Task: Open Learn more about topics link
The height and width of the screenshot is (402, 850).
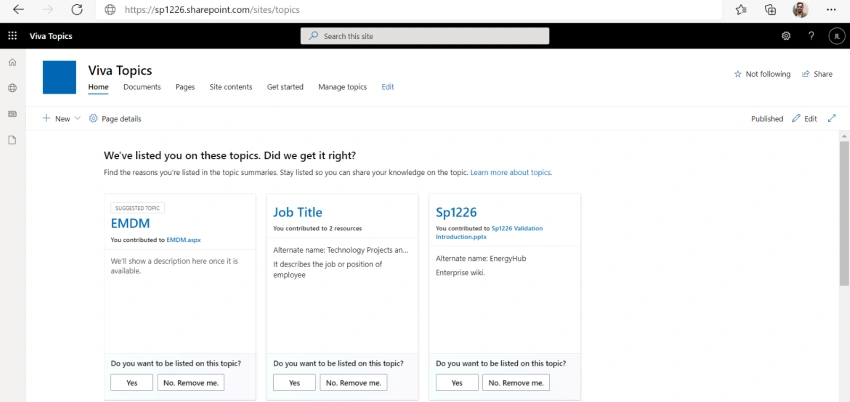Action: pos(511,173)
